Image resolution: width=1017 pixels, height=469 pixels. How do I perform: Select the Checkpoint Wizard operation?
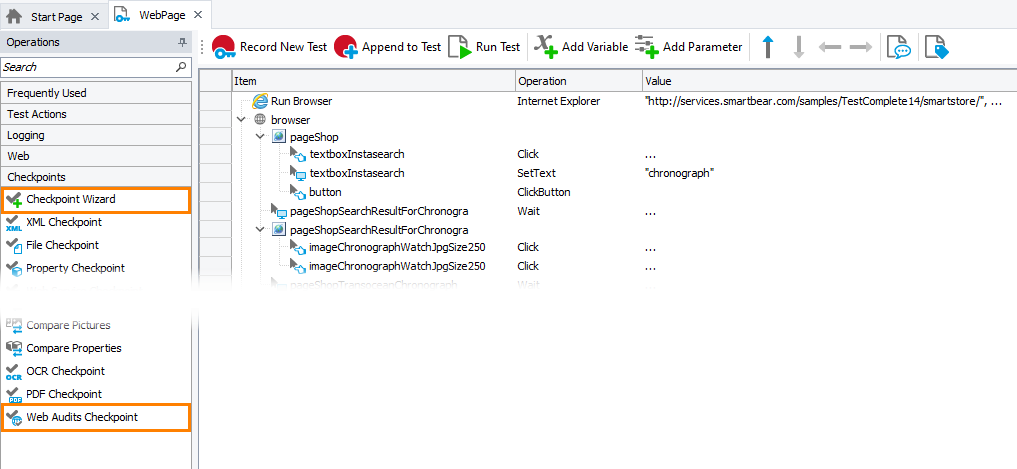pyautogui.click(x=95, y=200)
